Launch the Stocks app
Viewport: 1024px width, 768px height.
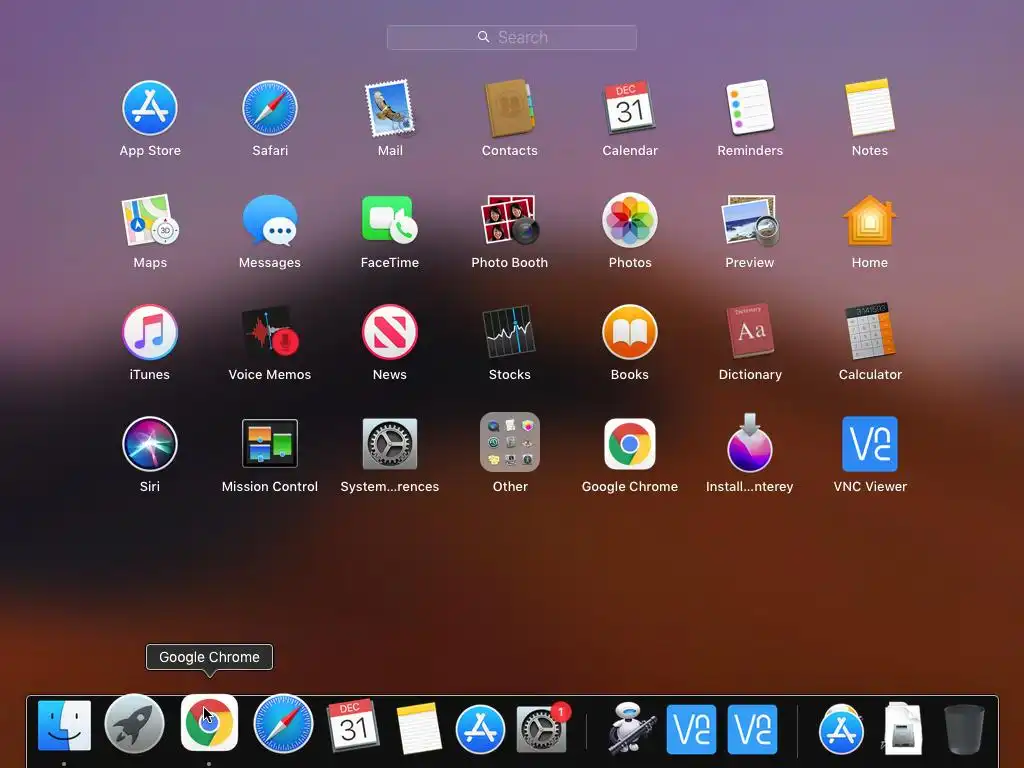click(509, 332)
